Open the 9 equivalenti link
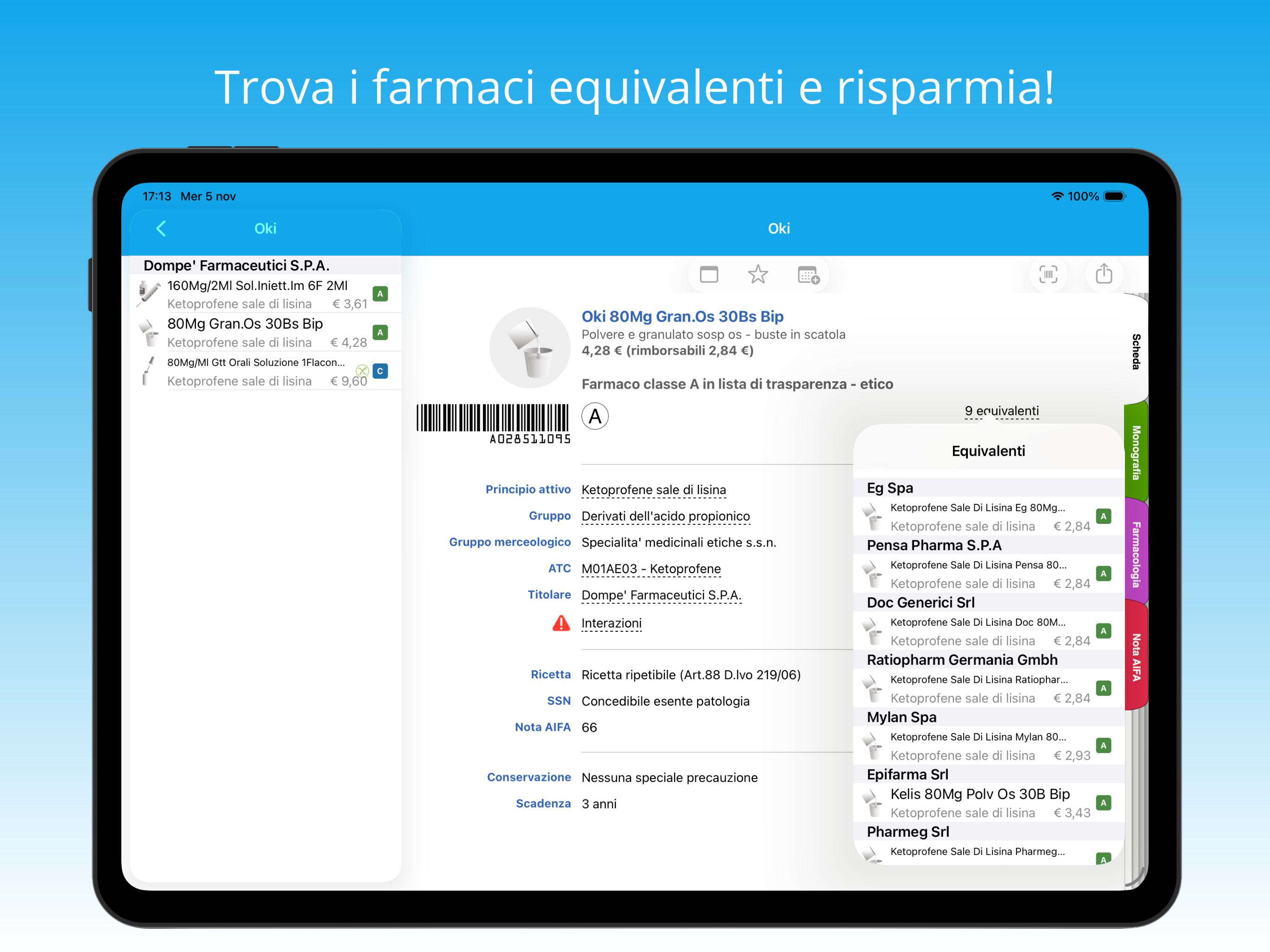1270x952 pixels. tap(1001, 411)
